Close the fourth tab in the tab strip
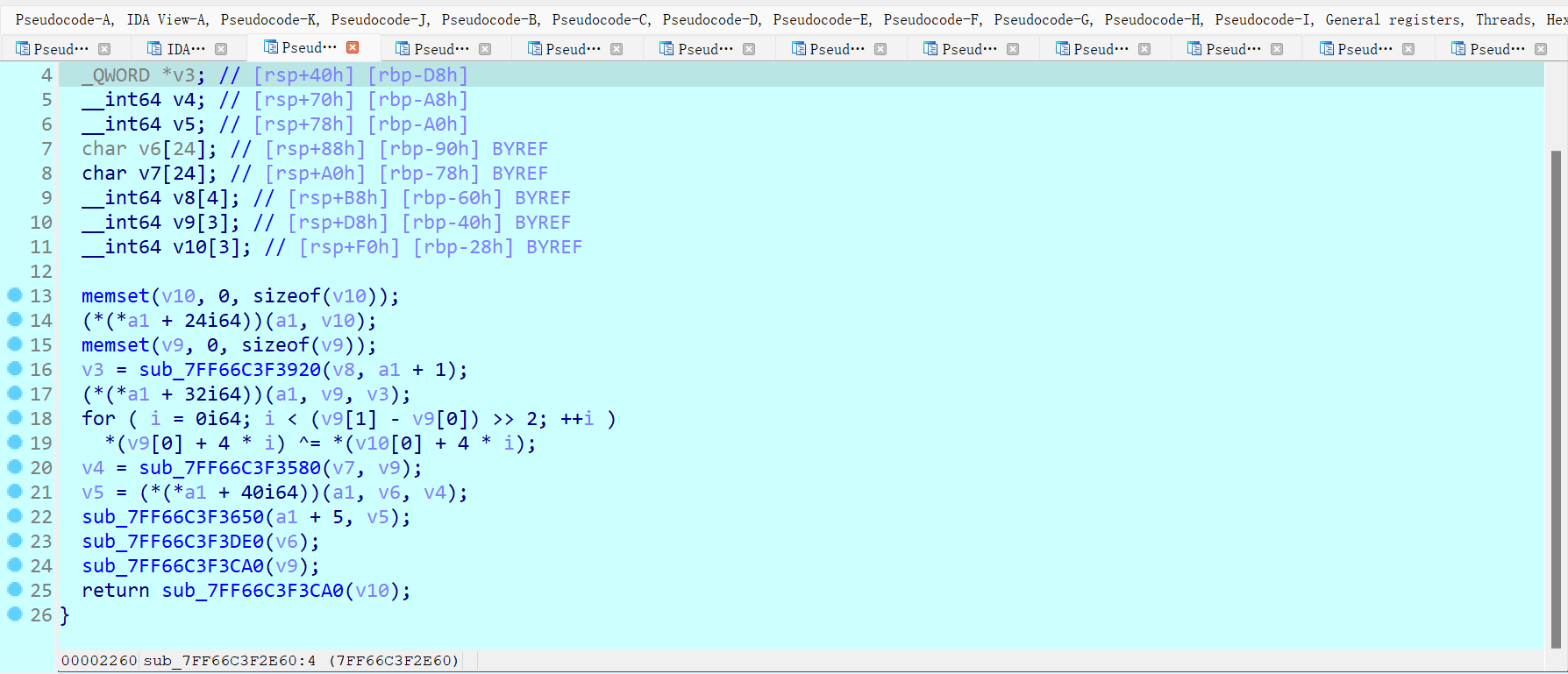1568x674 pixels. pyautogui.click(x=485, y=49)
